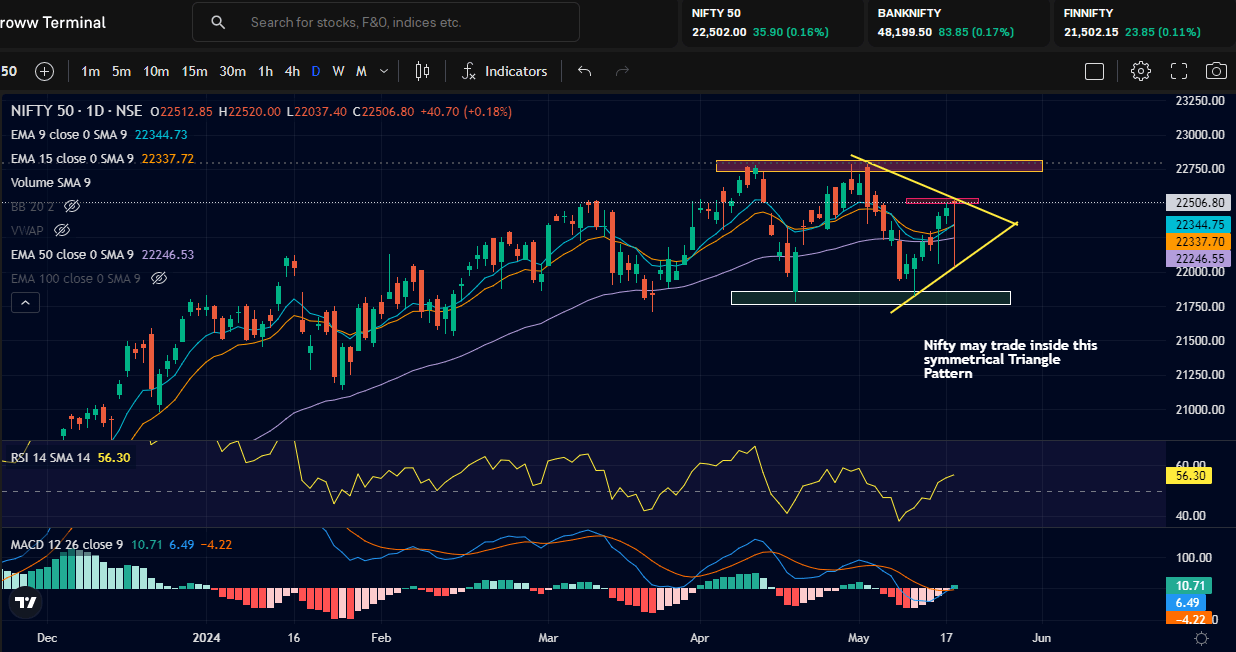Show the hidden BB 20 2 indicator
Screen dimensions: 1236x652
click(71, 206)
